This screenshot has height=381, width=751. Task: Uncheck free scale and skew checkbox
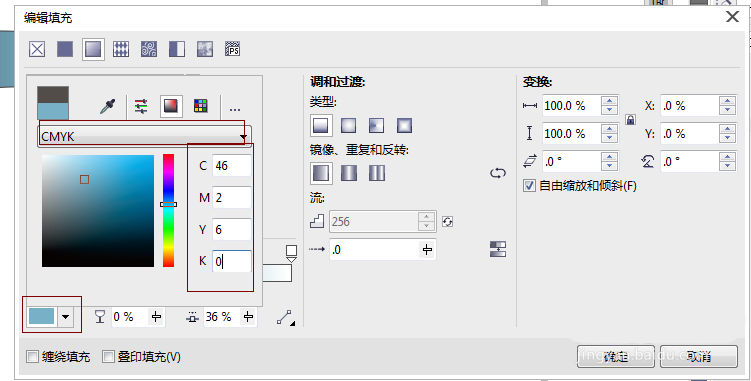point(529,186)
